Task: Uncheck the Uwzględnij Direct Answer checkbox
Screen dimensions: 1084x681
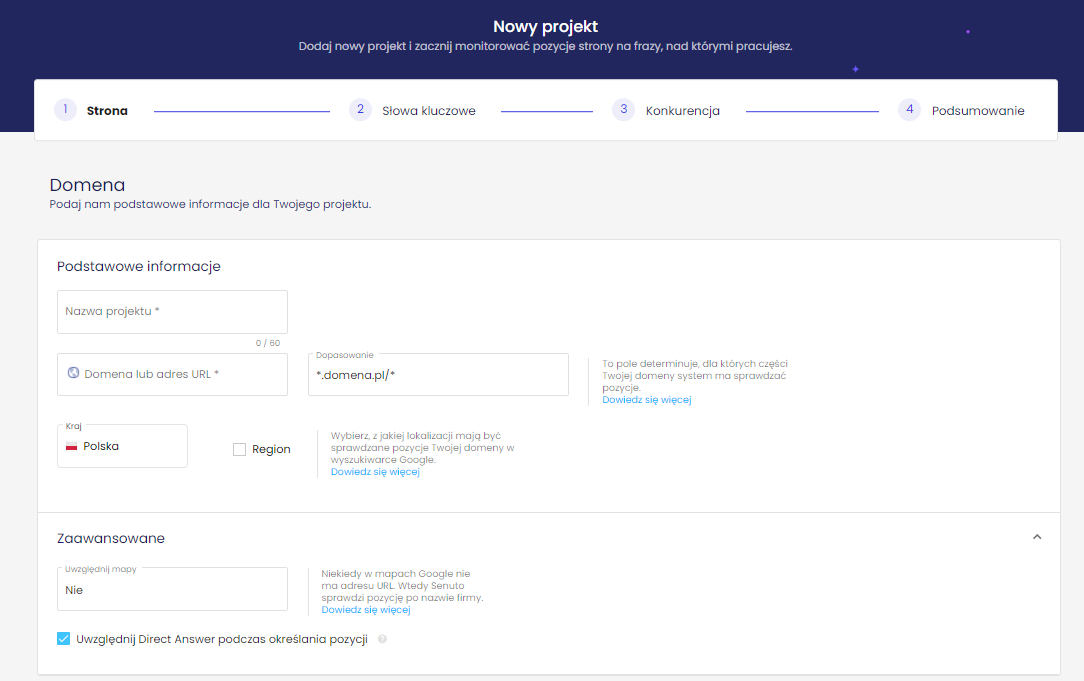Action: tap(64, 638)
